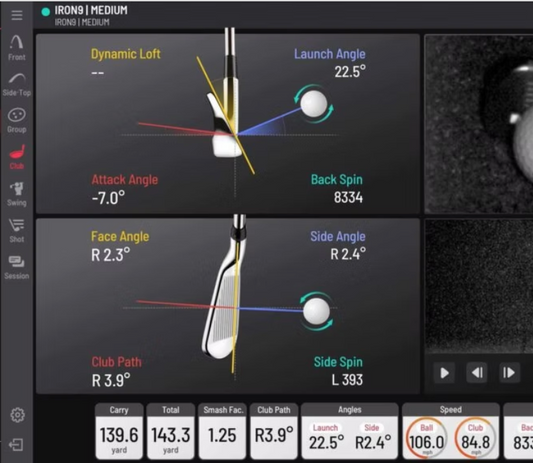Open the Session icon in sidebar

tap(17, 268)
